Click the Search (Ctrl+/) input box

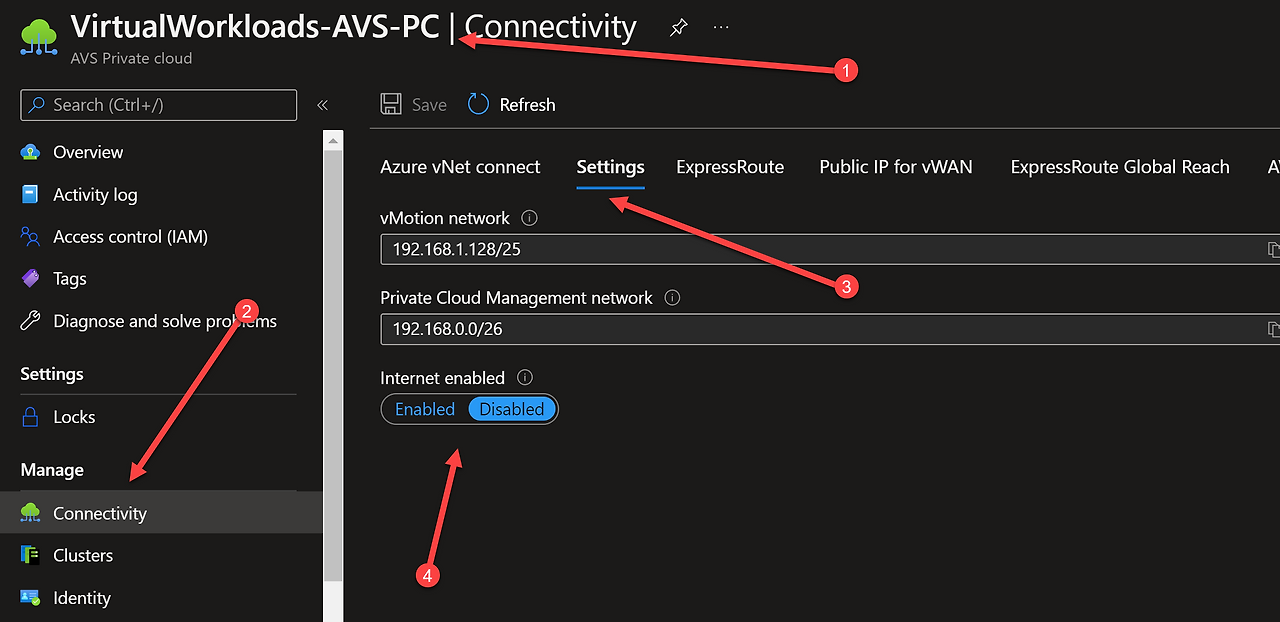point(158,105)
